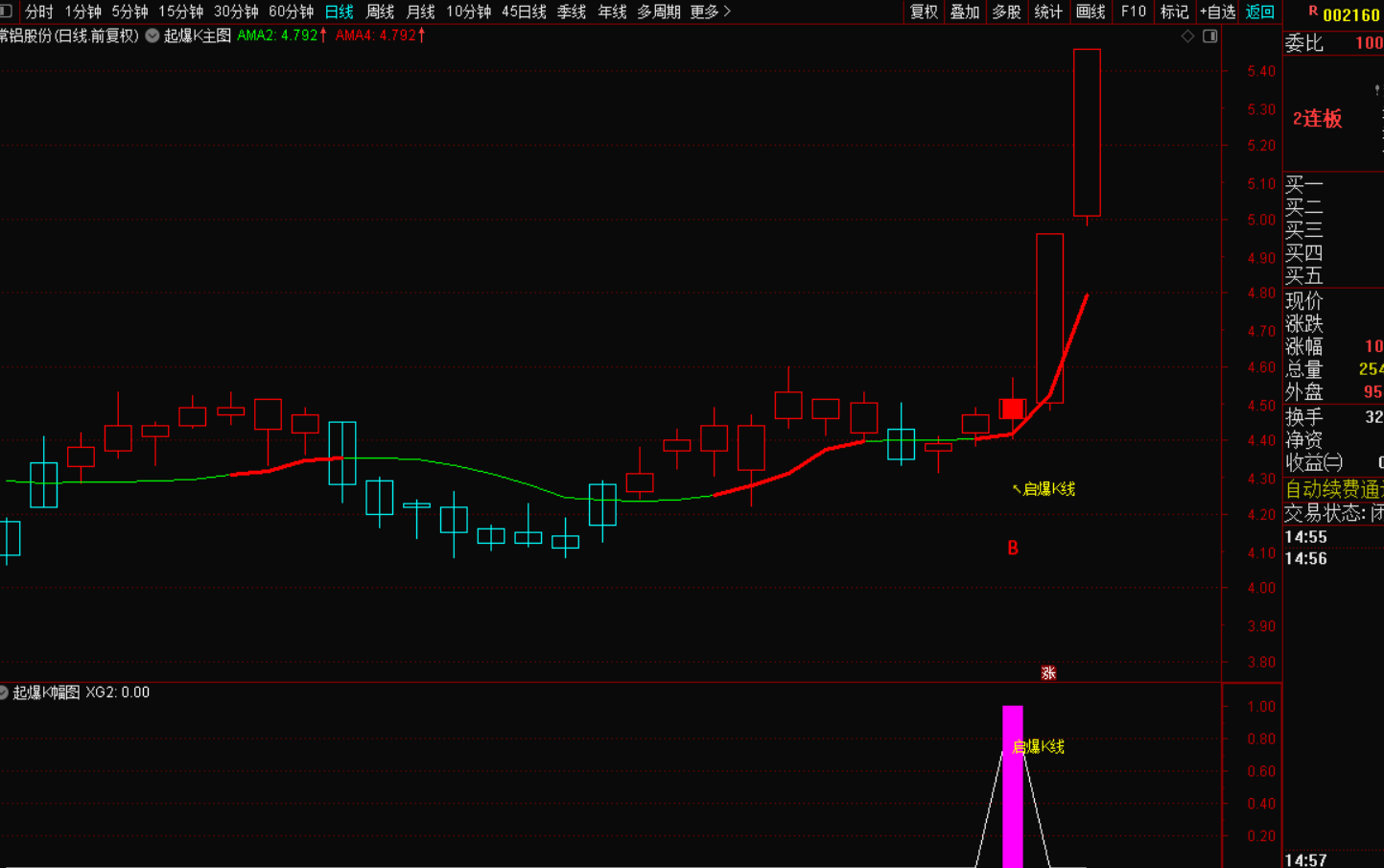This screenshot has width=1384, height=868.
Task: Open the 起爆K幅图 sub-chart indicator dropdown
Action: pyautogui.click(x=5, y=692)
